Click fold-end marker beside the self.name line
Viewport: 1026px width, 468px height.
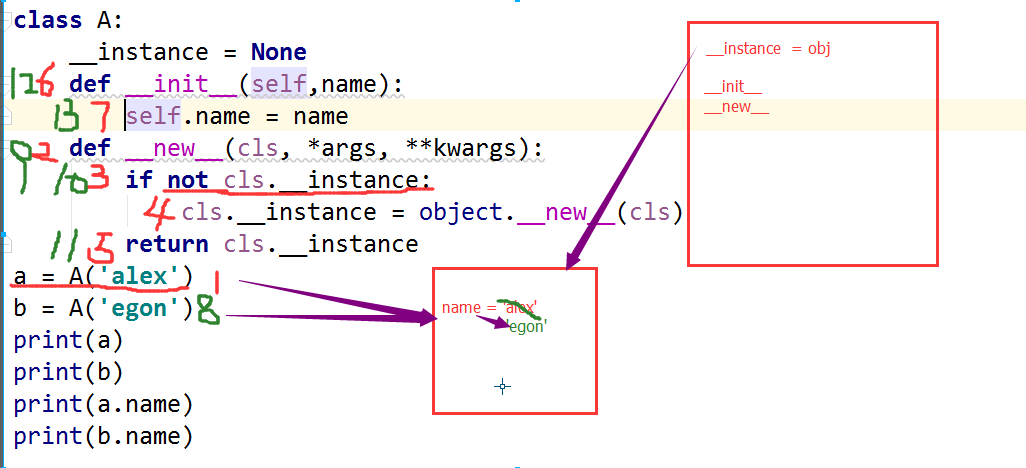[5, 117]
